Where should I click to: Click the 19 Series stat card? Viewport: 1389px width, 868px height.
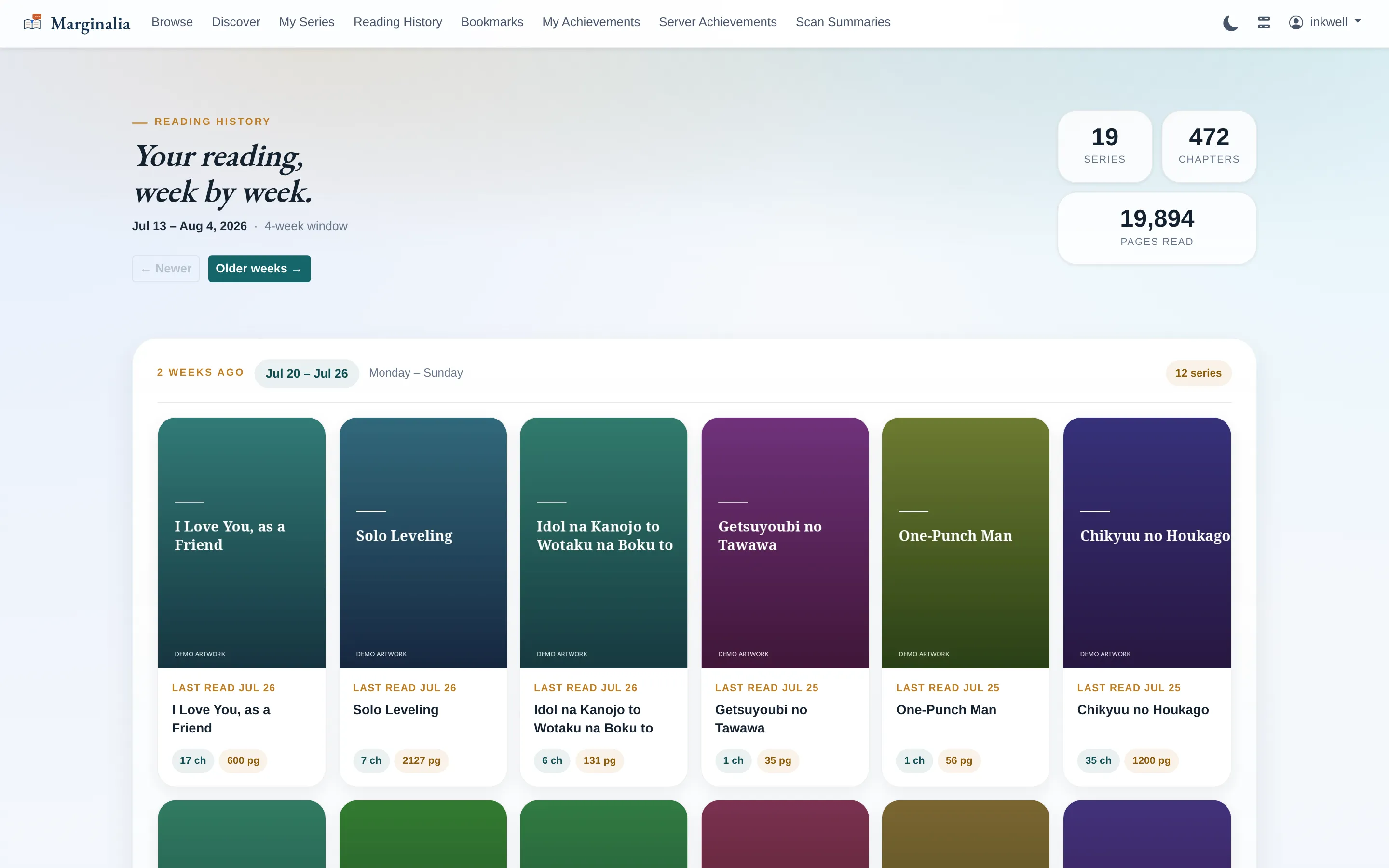(x=1104, y=147)
